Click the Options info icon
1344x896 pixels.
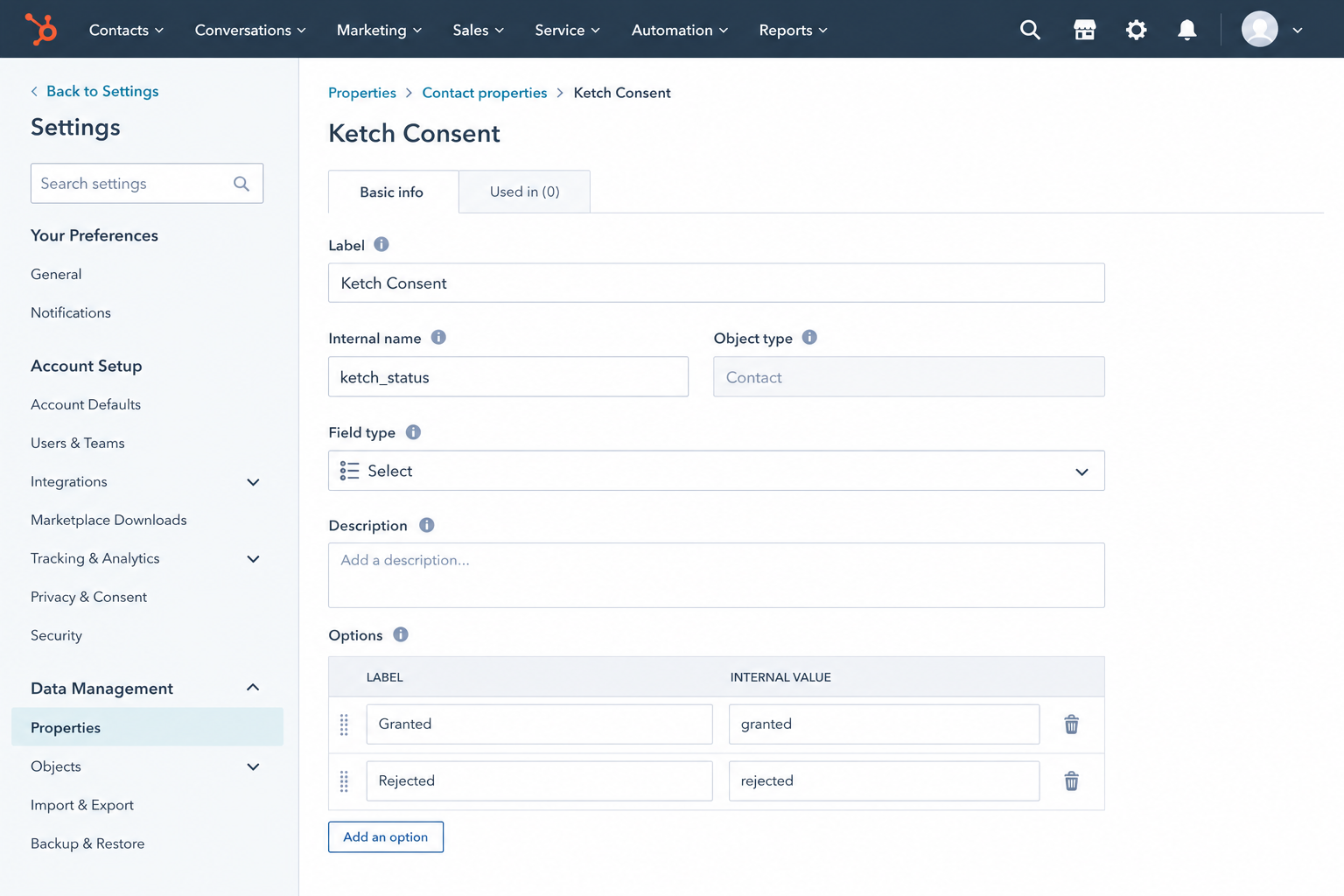401,634
